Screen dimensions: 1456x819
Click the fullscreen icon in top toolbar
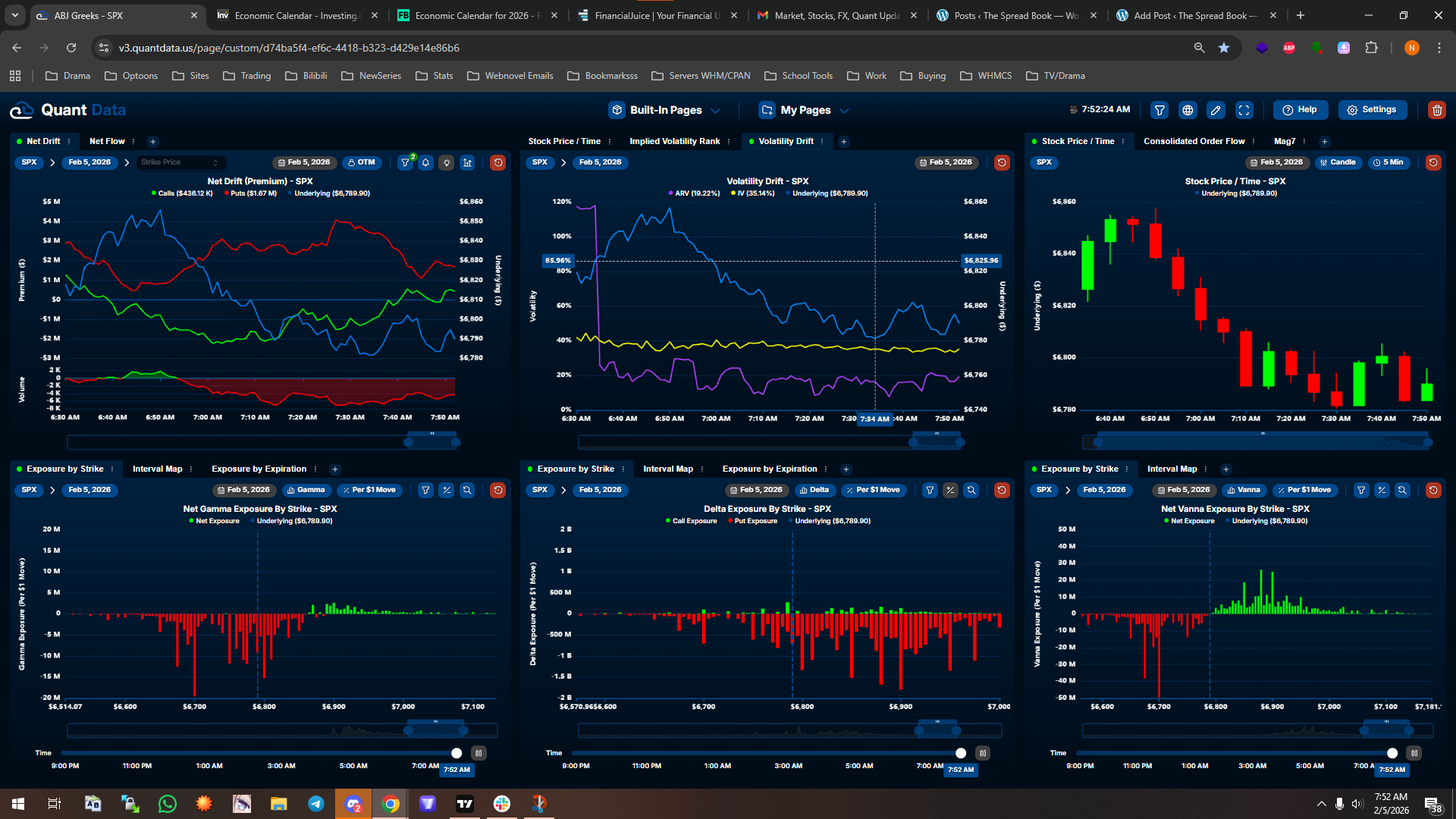pyautogui.click(x=1244, y=110)
